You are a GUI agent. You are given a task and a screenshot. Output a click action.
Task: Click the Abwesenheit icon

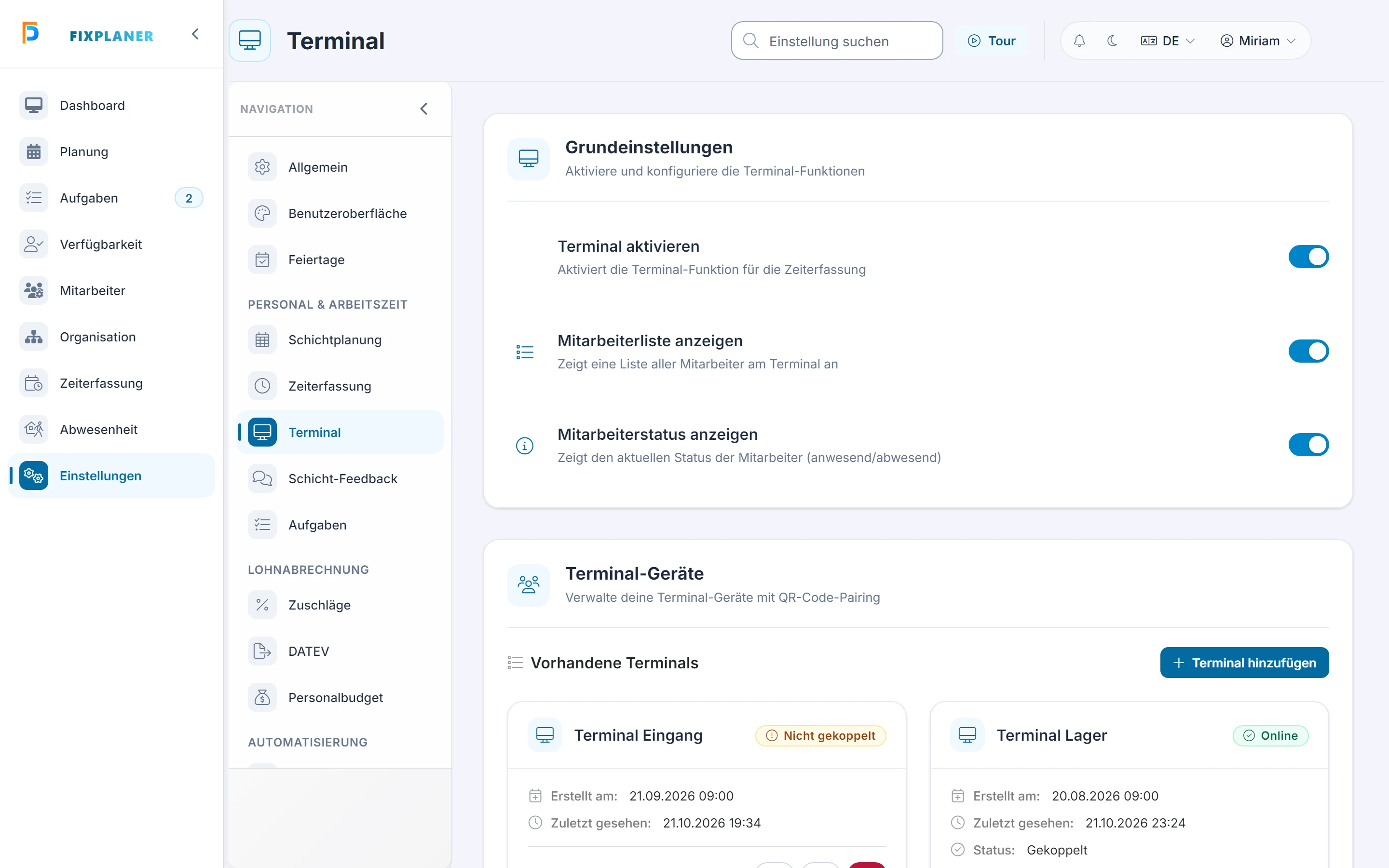pos(34,429)
